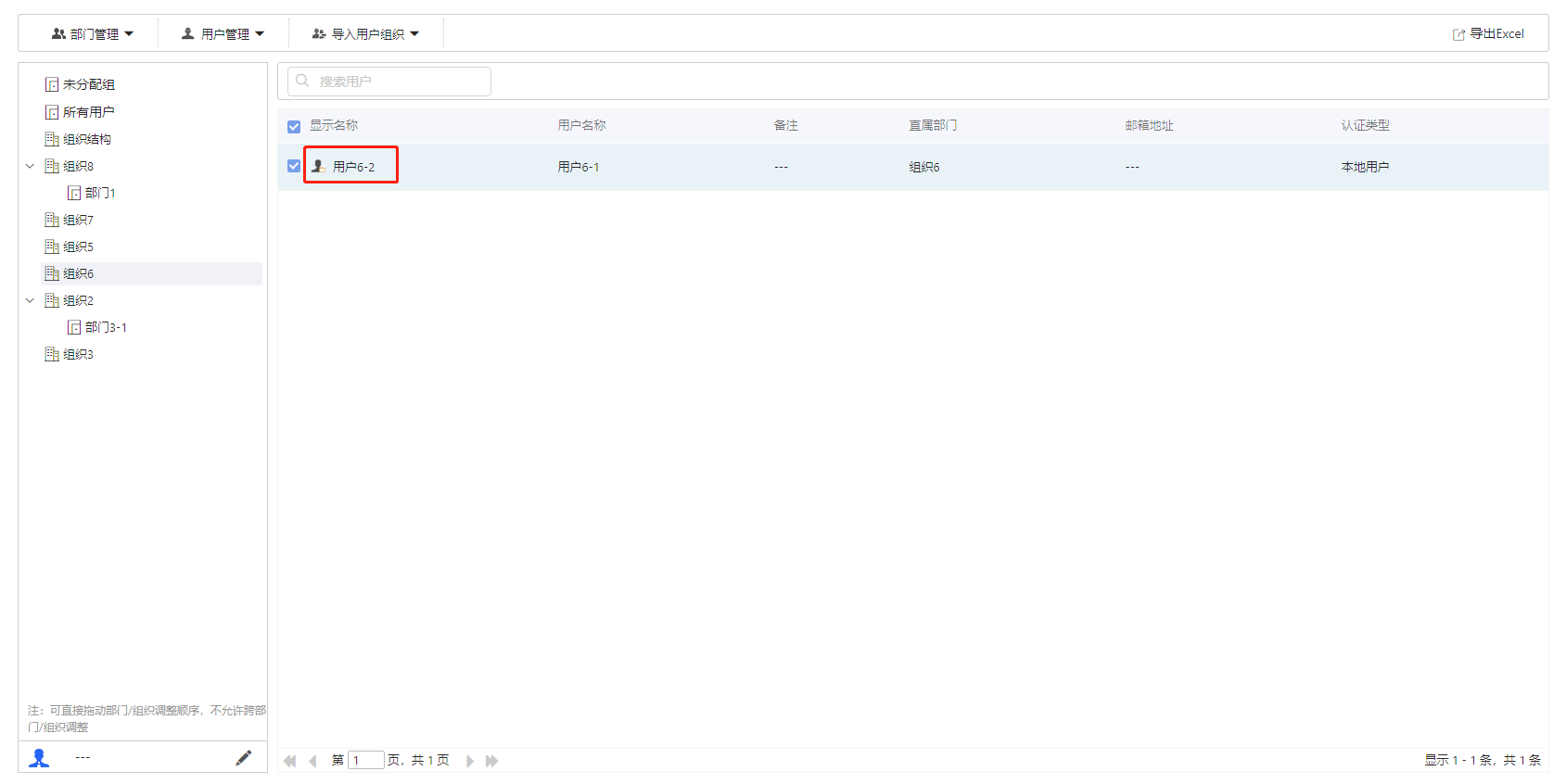
Task: Click the blue user icon at panel bottom
Action: tap(39, 758)
